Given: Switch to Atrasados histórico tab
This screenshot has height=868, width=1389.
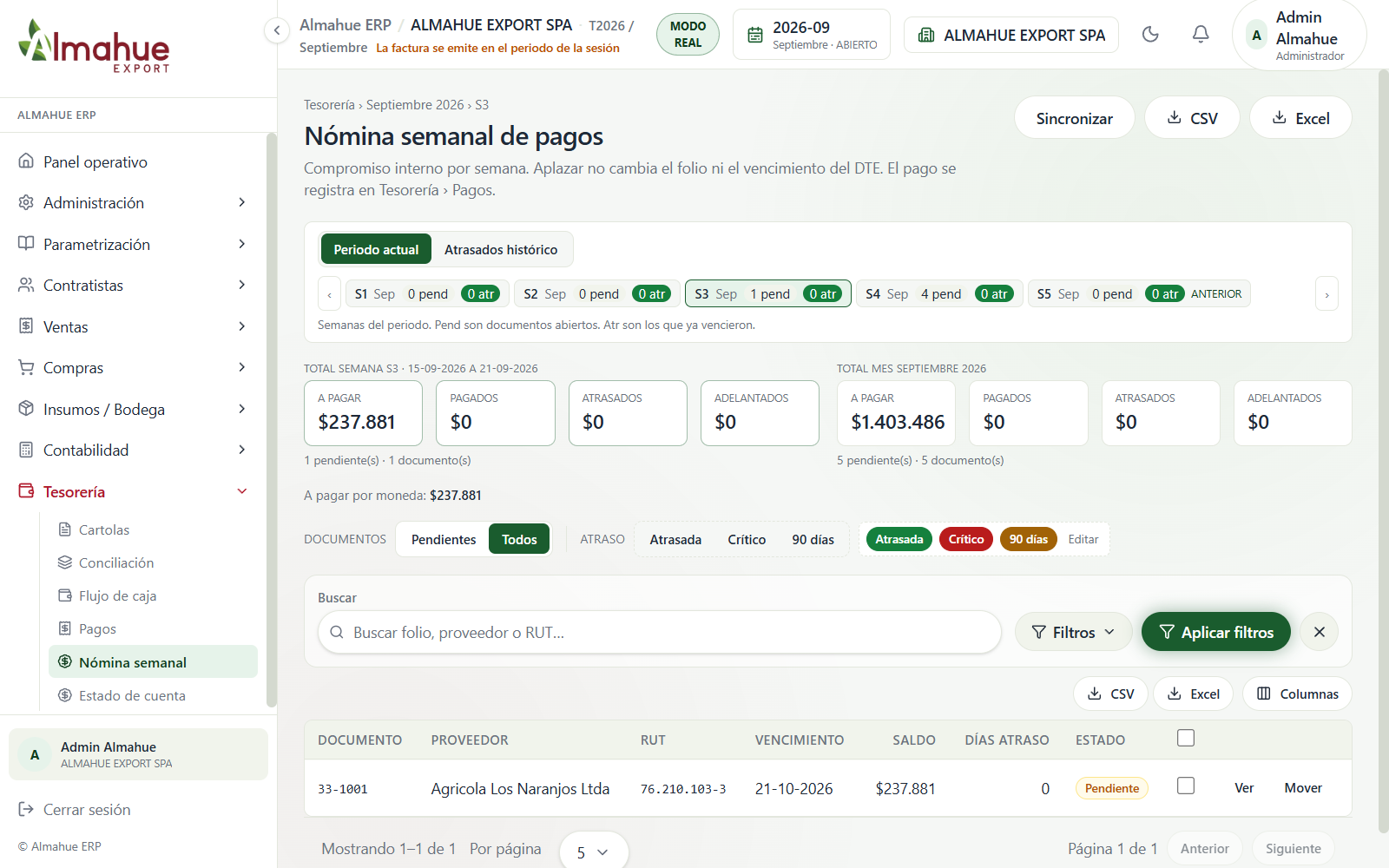Looking at the screenshot, I should (x=501, y=249).
